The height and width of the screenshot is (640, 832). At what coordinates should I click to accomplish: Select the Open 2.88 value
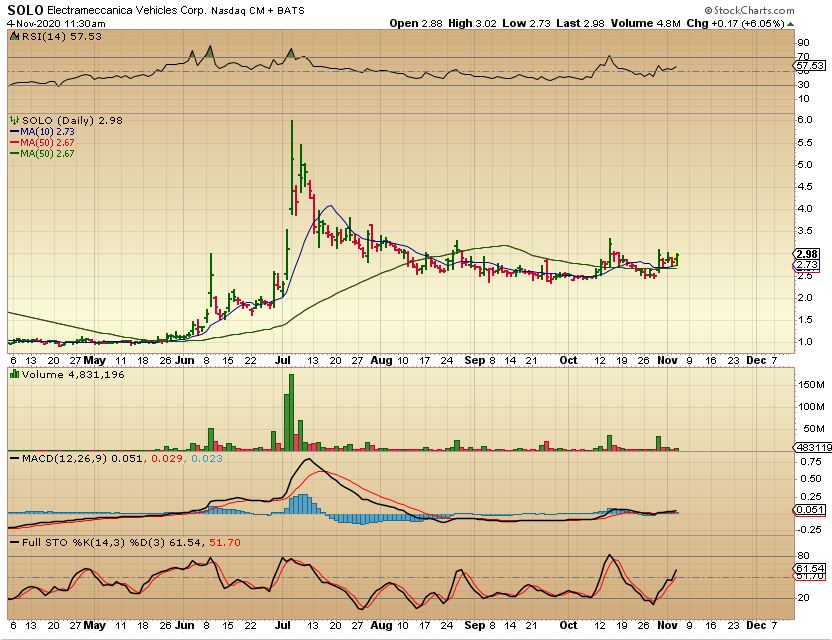(x=415, y=23)
